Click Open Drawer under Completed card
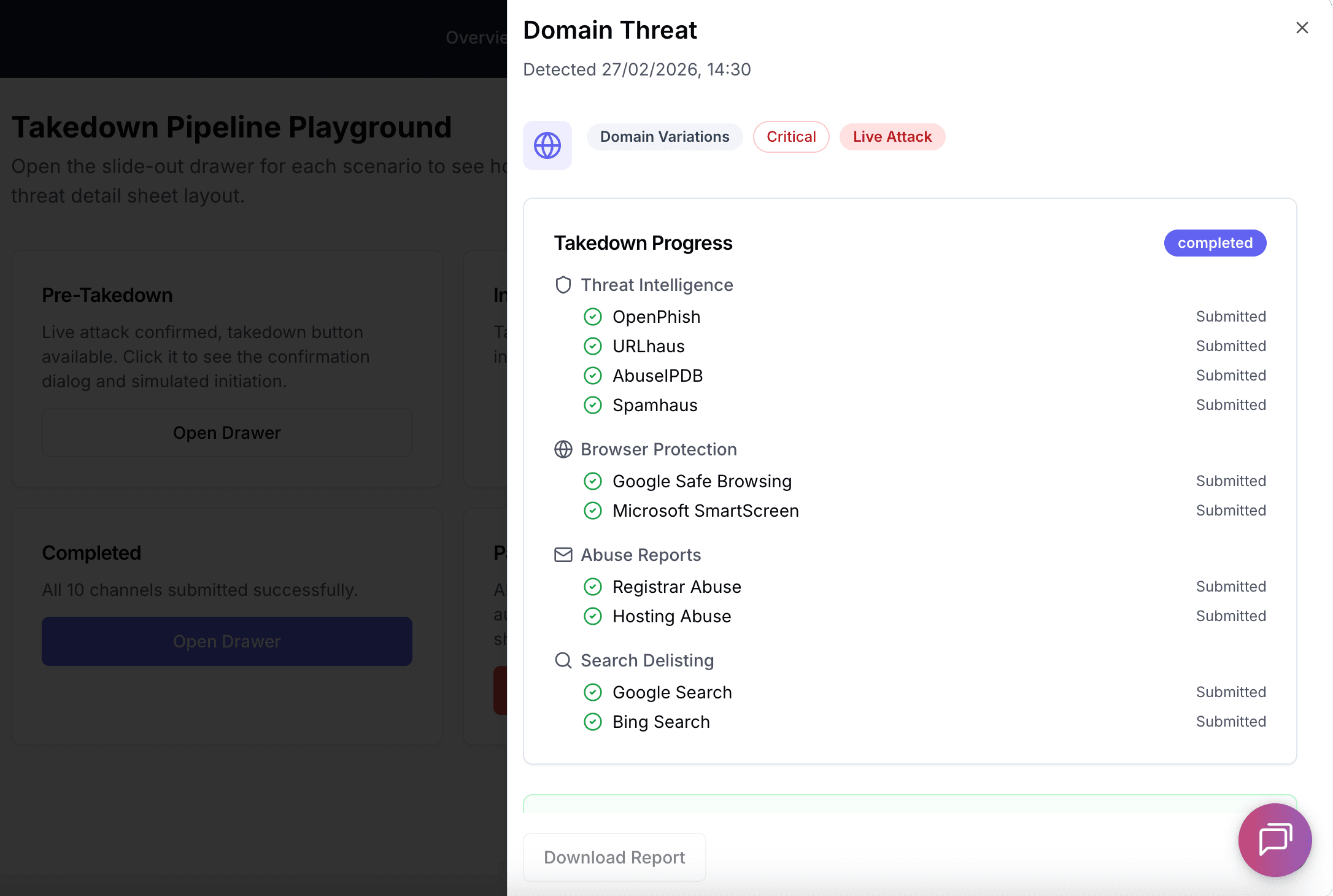 227,641
